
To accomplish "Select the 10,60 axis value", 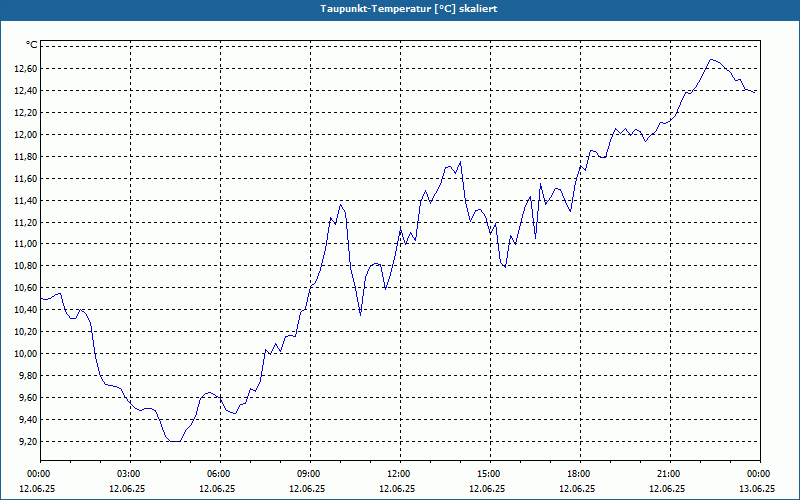I will pos(28,288).
